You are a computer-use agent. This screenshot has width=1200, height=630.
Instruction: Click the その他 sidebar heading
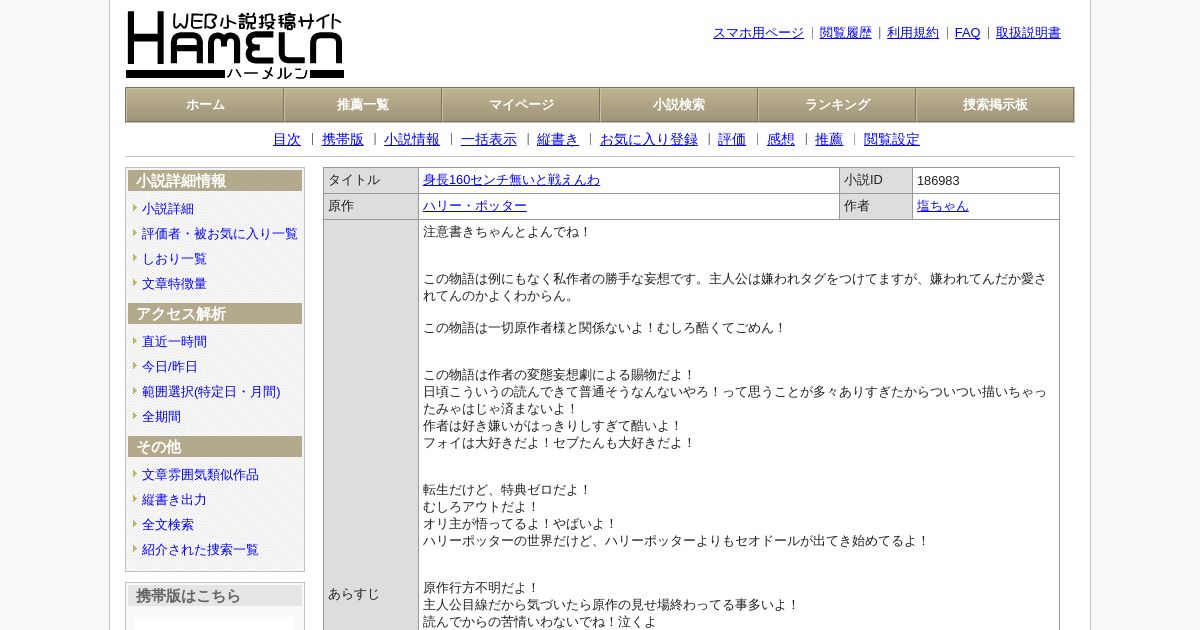[215, 447]
